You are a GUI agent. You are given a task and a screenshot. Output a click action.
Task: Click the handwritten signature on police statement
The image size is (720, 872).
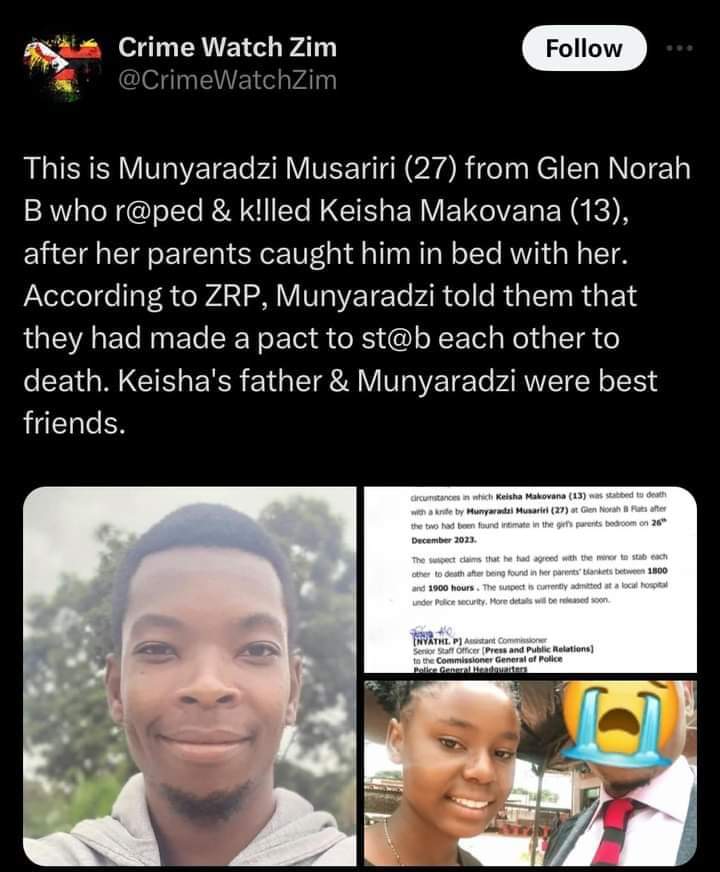tap(432, 631)
